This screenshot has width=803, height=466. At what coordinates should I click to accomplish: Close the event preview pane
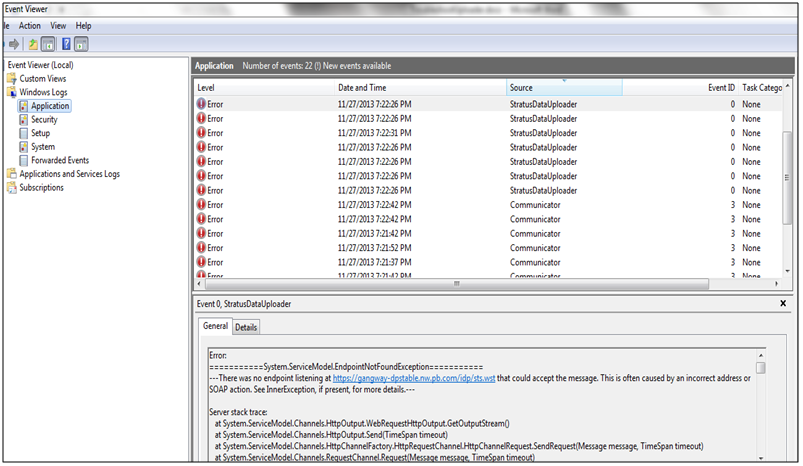click(x=782, y=303)
